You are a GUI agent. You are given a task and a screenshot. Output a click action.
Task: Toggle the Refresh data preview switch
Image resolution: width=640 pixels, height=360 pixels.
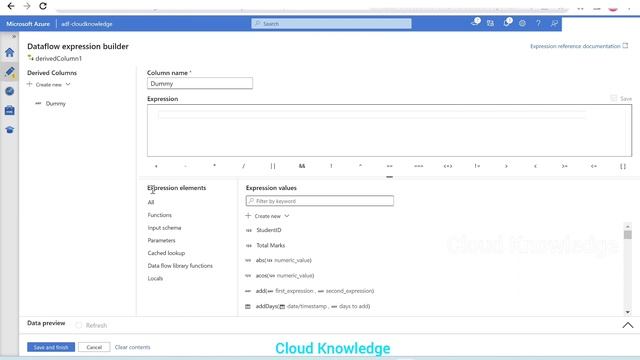click(78, 325)
